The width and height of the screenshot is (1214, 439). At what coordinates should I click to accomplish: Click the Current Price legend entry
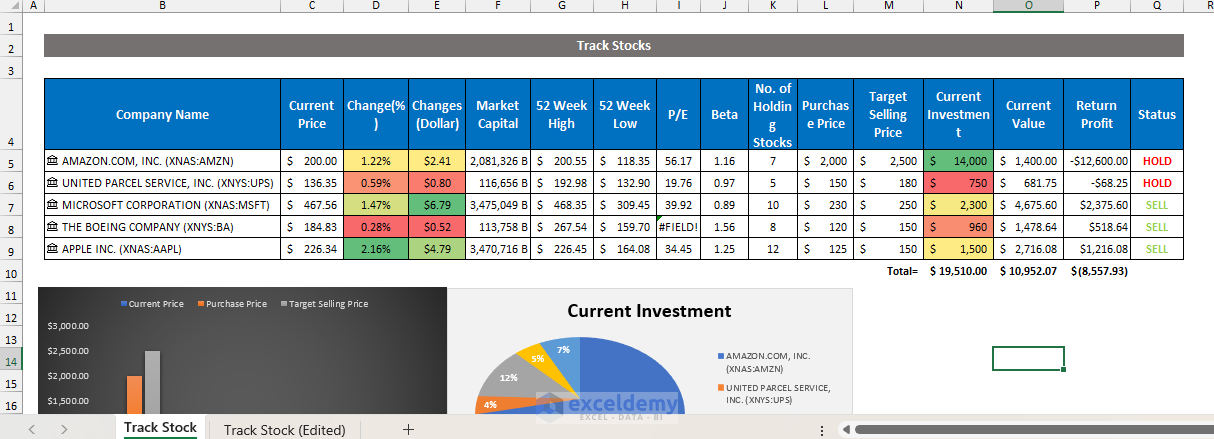152,304
